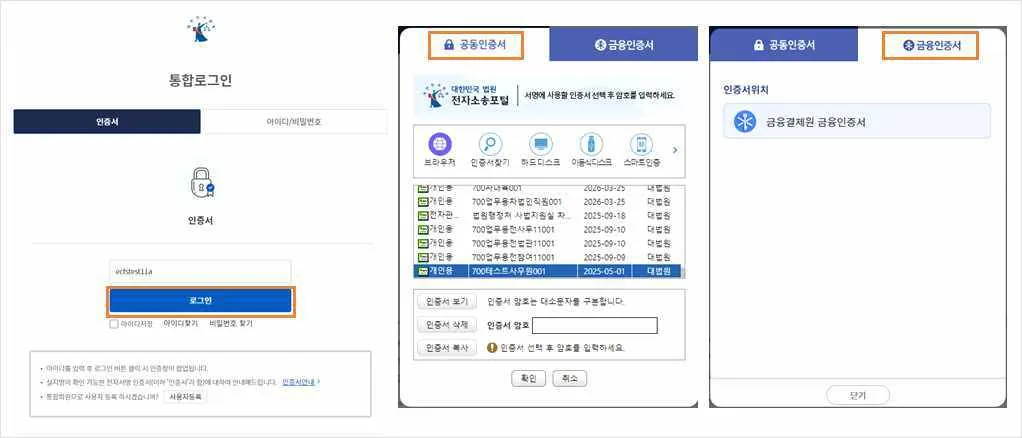Viewport: 1022px width, 438px height.
Task: Focus the 인증서 암호 password field
Action: point(594,325)
